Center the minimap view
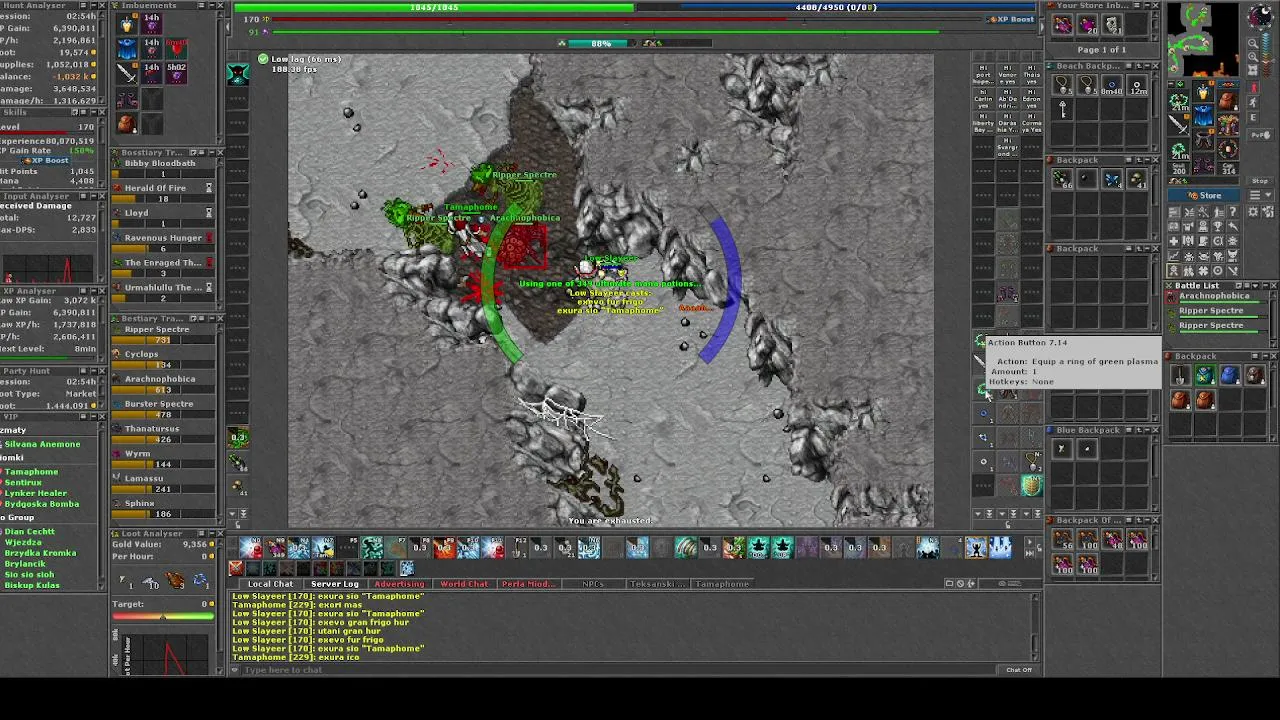The height and width of the screenshot is (720, 1280). [1253, 71]
